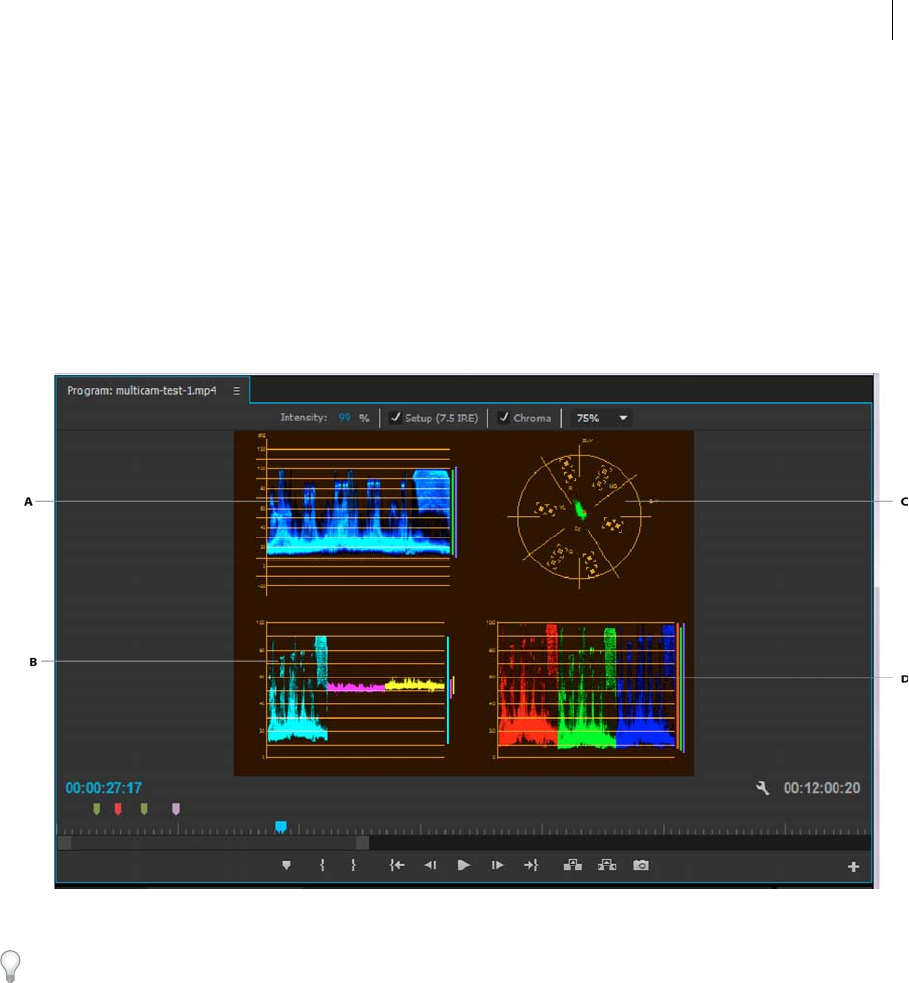Click the pink marker on ruler
Image resolution: width=909 pixels, height=983 pixels.
click(176, 809)
